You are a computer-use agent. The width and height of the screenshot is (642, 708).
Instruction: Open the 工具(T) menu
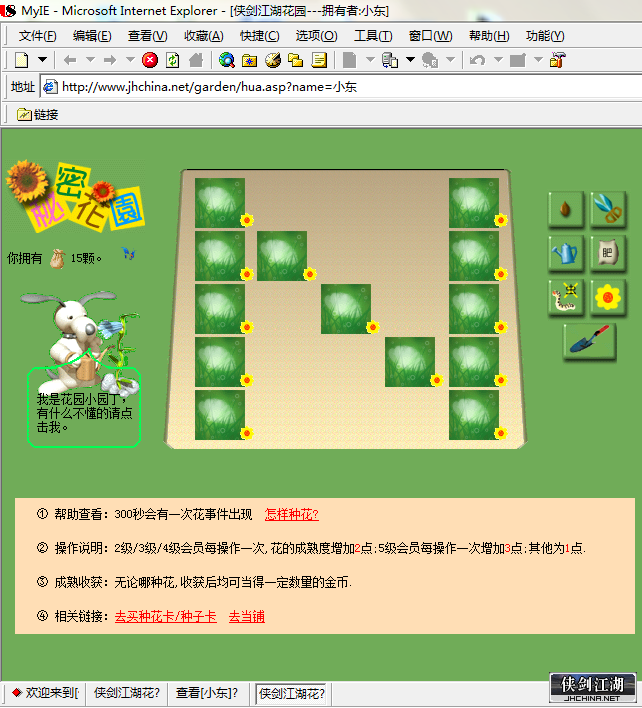pos(373,36)
